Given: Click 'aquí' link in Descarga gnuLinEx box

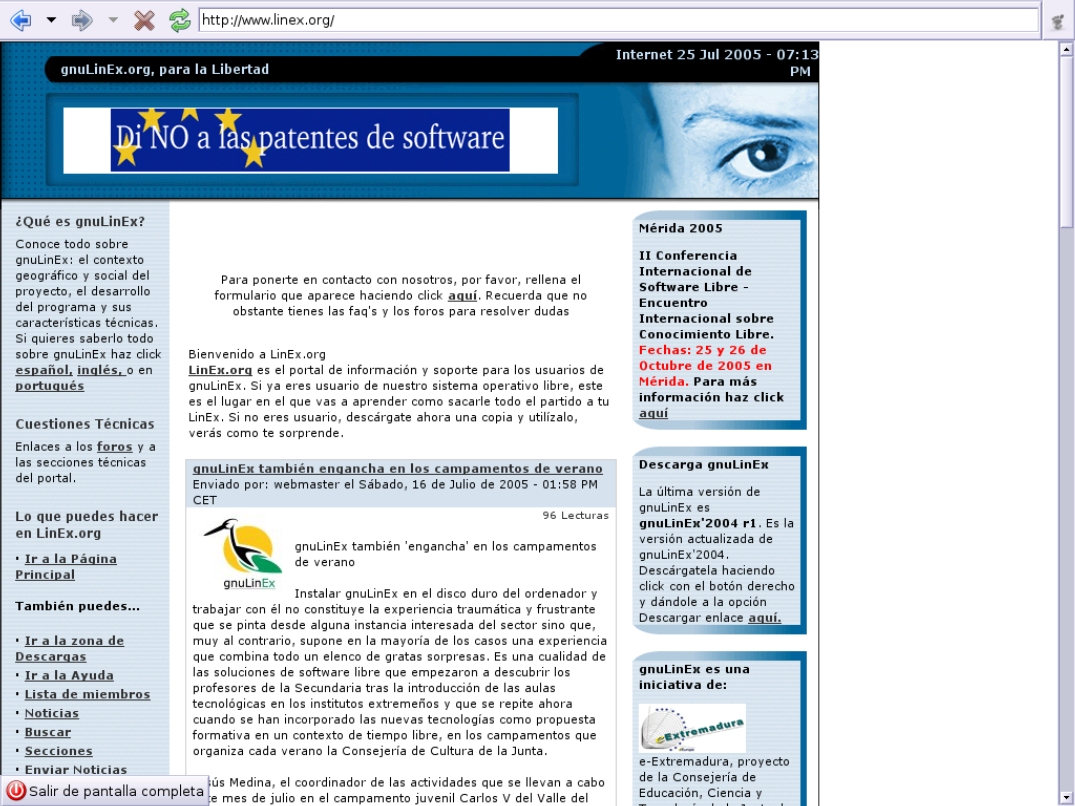Looking at the screenshot, I should [x=764, y=618].
